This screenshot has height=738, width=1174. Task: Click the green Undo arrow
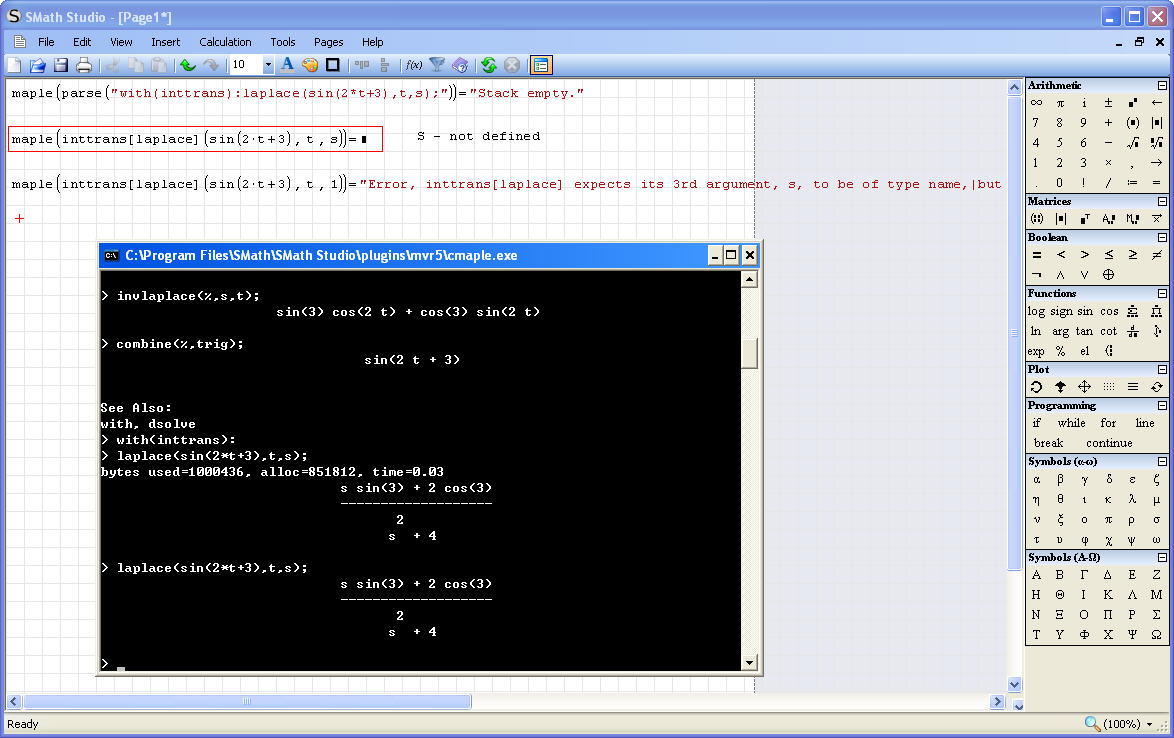click(x=187, y=65)
